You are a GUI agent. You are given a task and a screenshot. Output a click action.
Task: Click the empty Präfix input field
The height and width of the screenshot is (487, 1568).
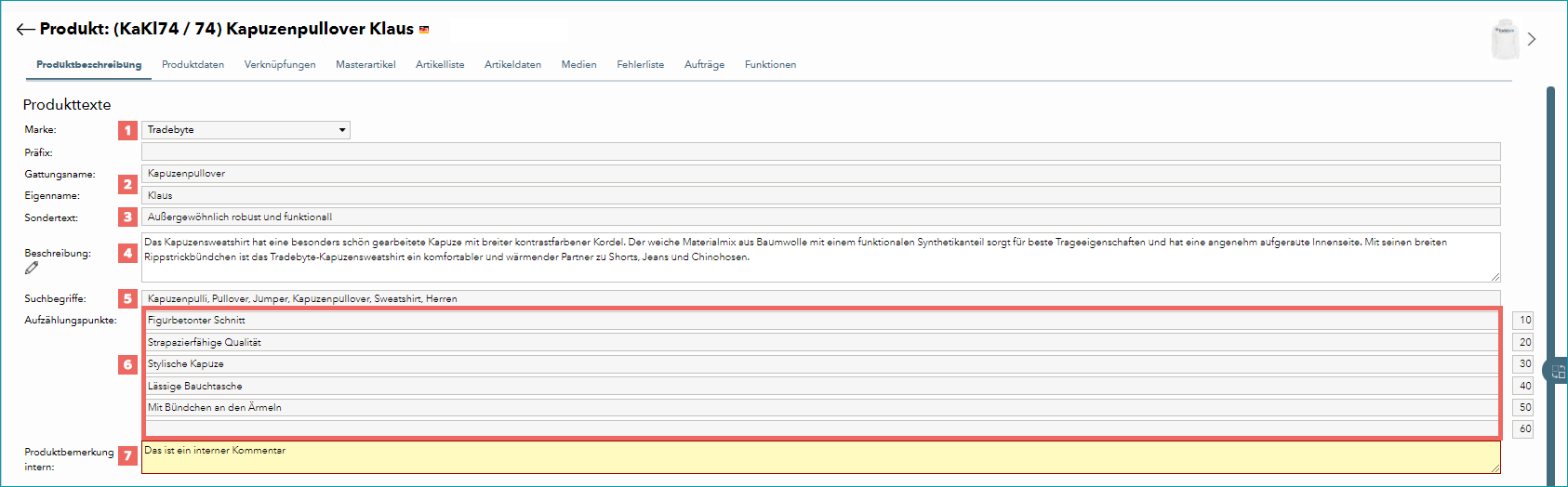[x=820, y=151]
